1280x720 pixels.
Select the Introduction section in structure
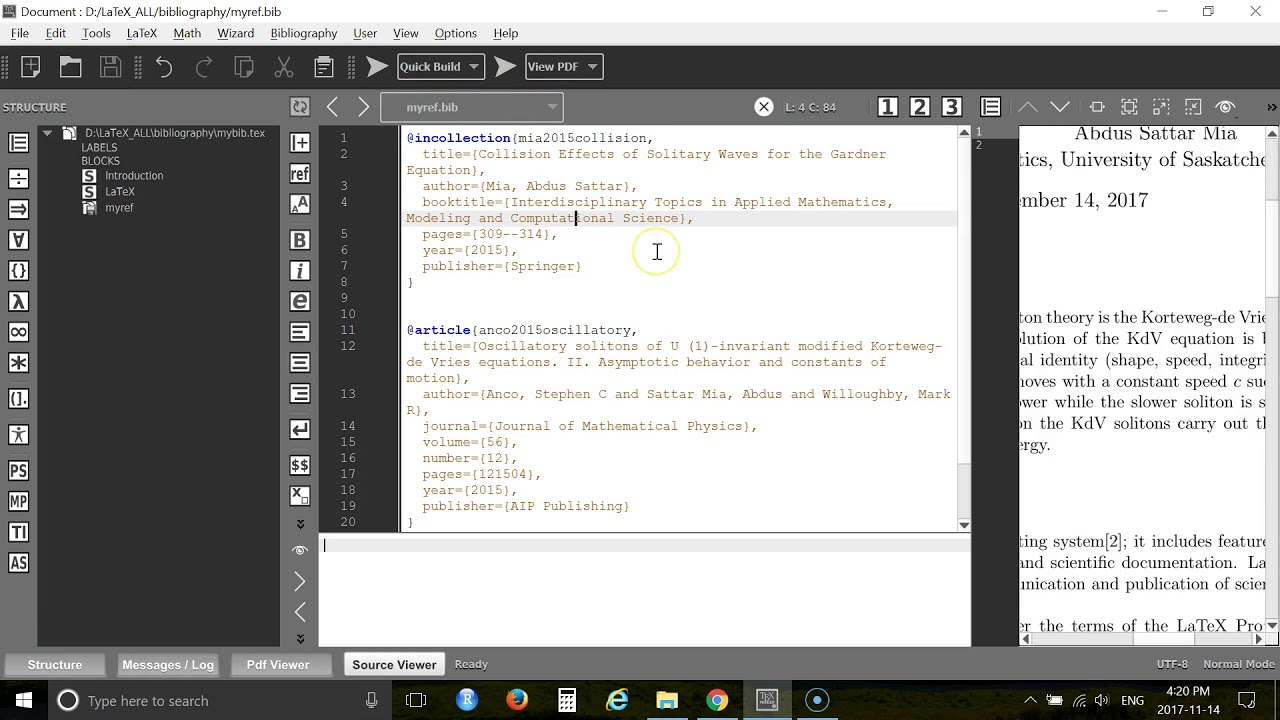134,176
